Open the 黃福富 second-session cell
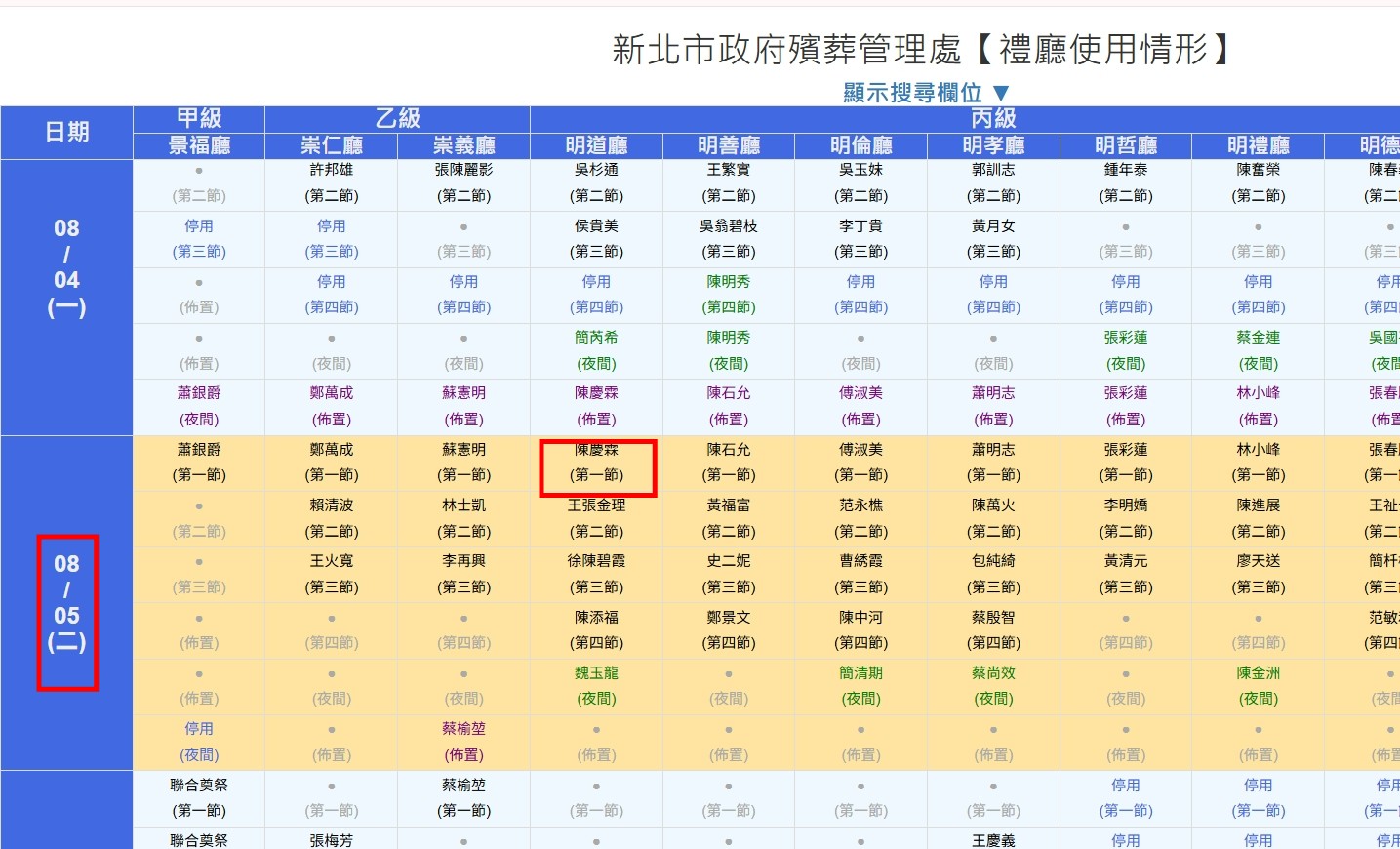The image size is (1400, 849). tap(729, 518)
